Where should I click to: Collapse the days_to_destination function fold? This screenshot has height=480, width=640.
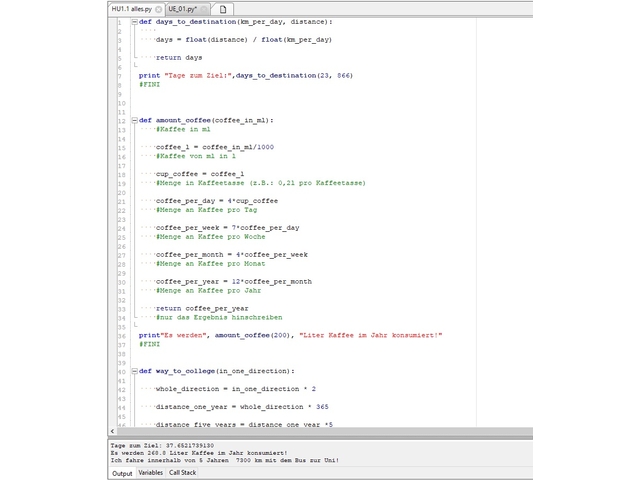pos(134,22)
